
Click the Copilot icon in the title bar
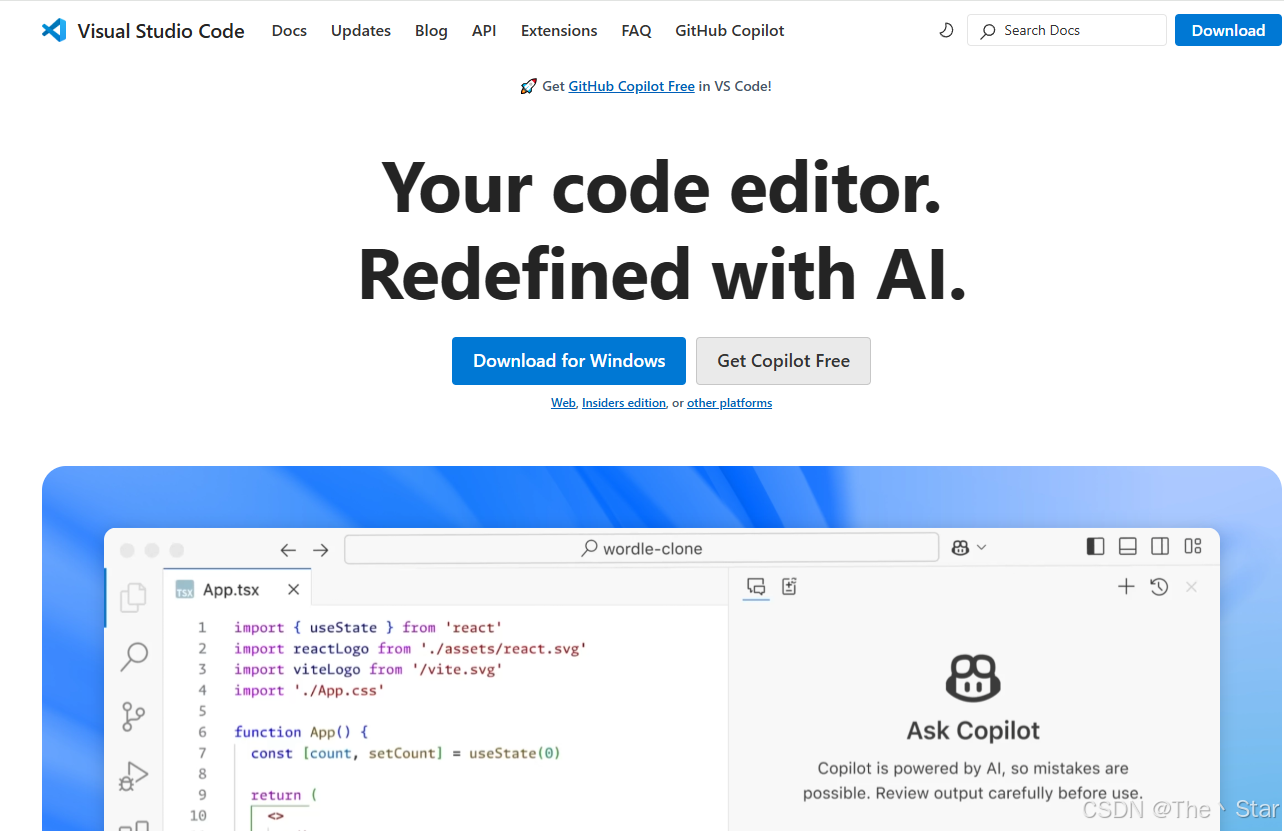[x=960, y=547]
